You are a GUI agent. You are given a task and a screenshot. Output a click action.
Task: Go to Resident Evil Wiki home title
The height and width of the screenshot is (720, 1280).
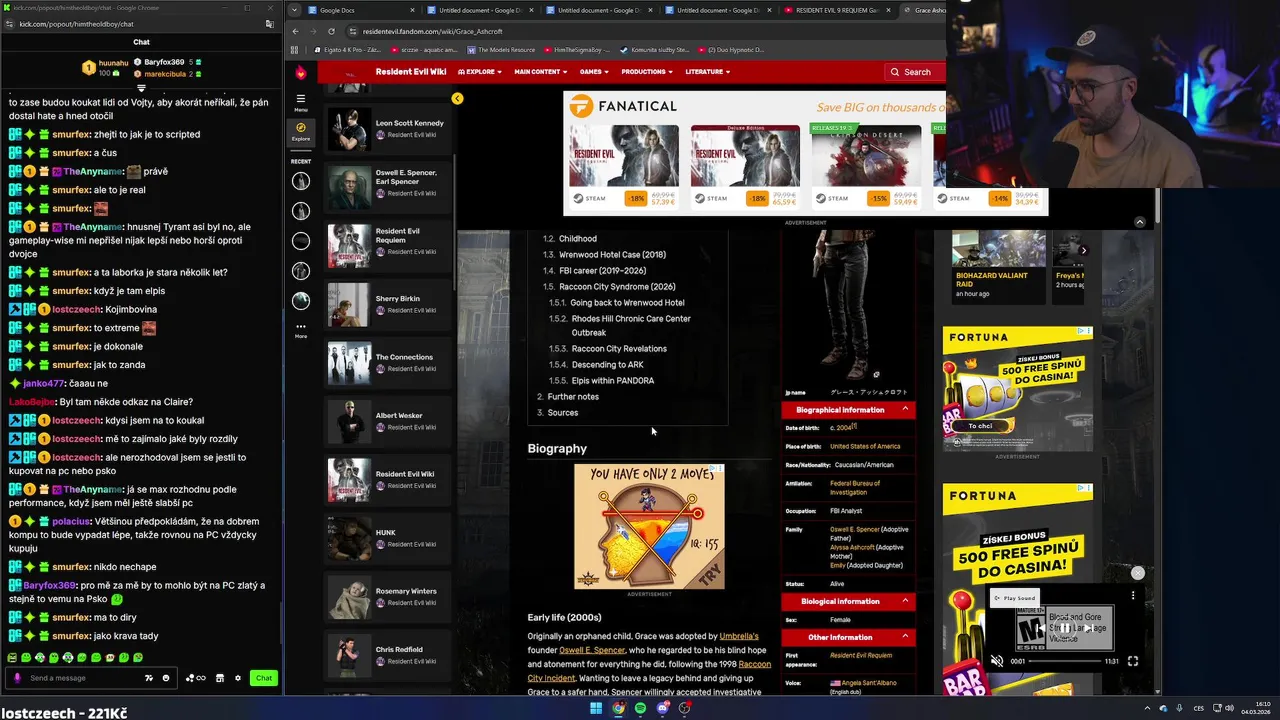tap(410, 72)
